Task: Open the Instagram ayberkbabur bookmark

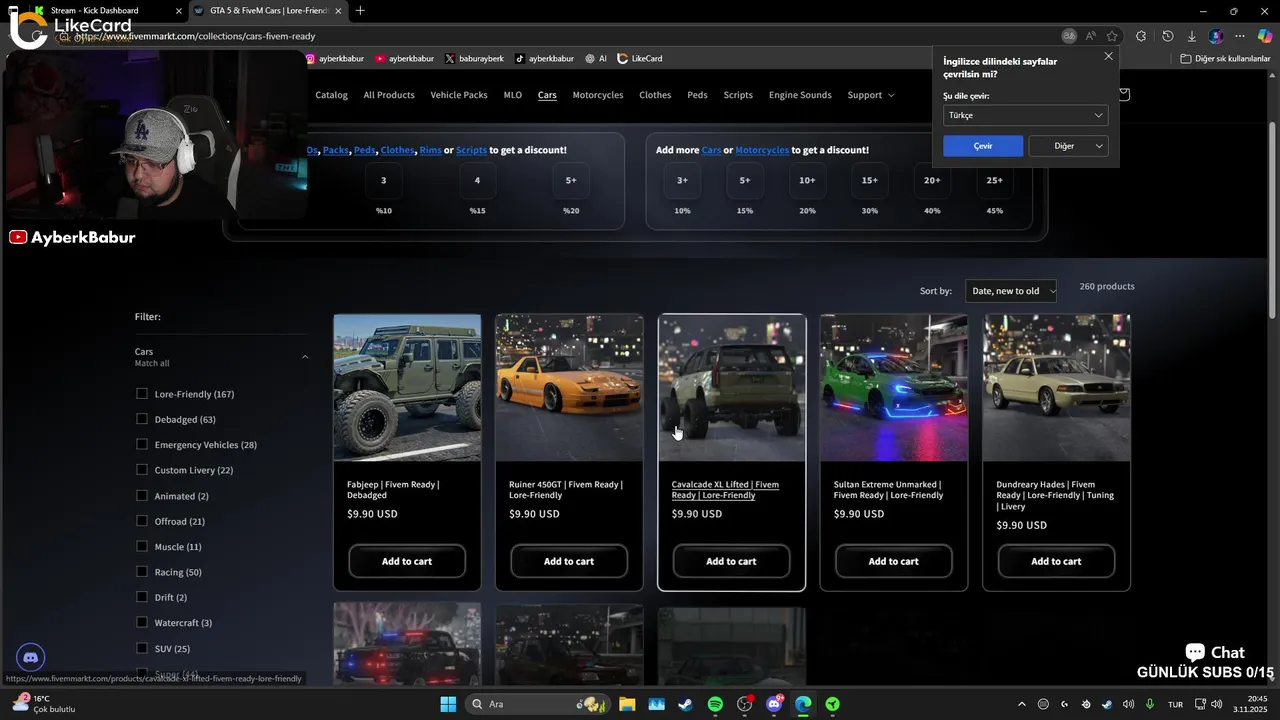Action: tap(335, 58)
